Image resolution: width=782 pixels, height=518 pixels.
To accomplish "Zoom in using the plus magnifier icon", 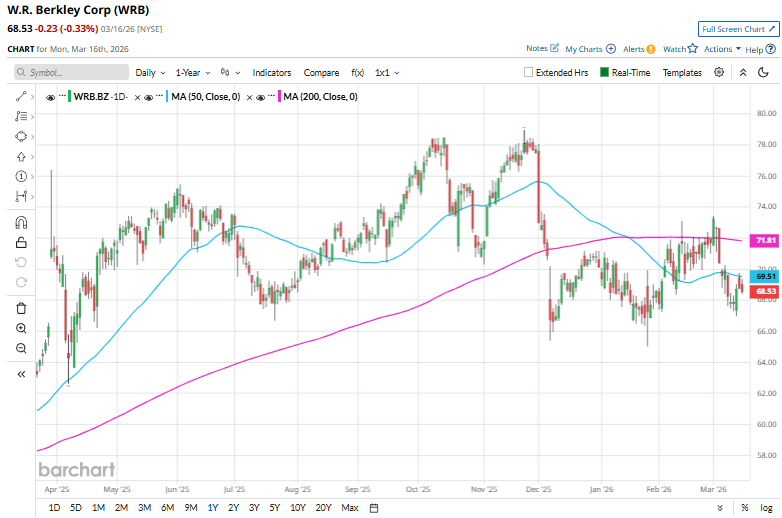I will [x=21, y=328].
